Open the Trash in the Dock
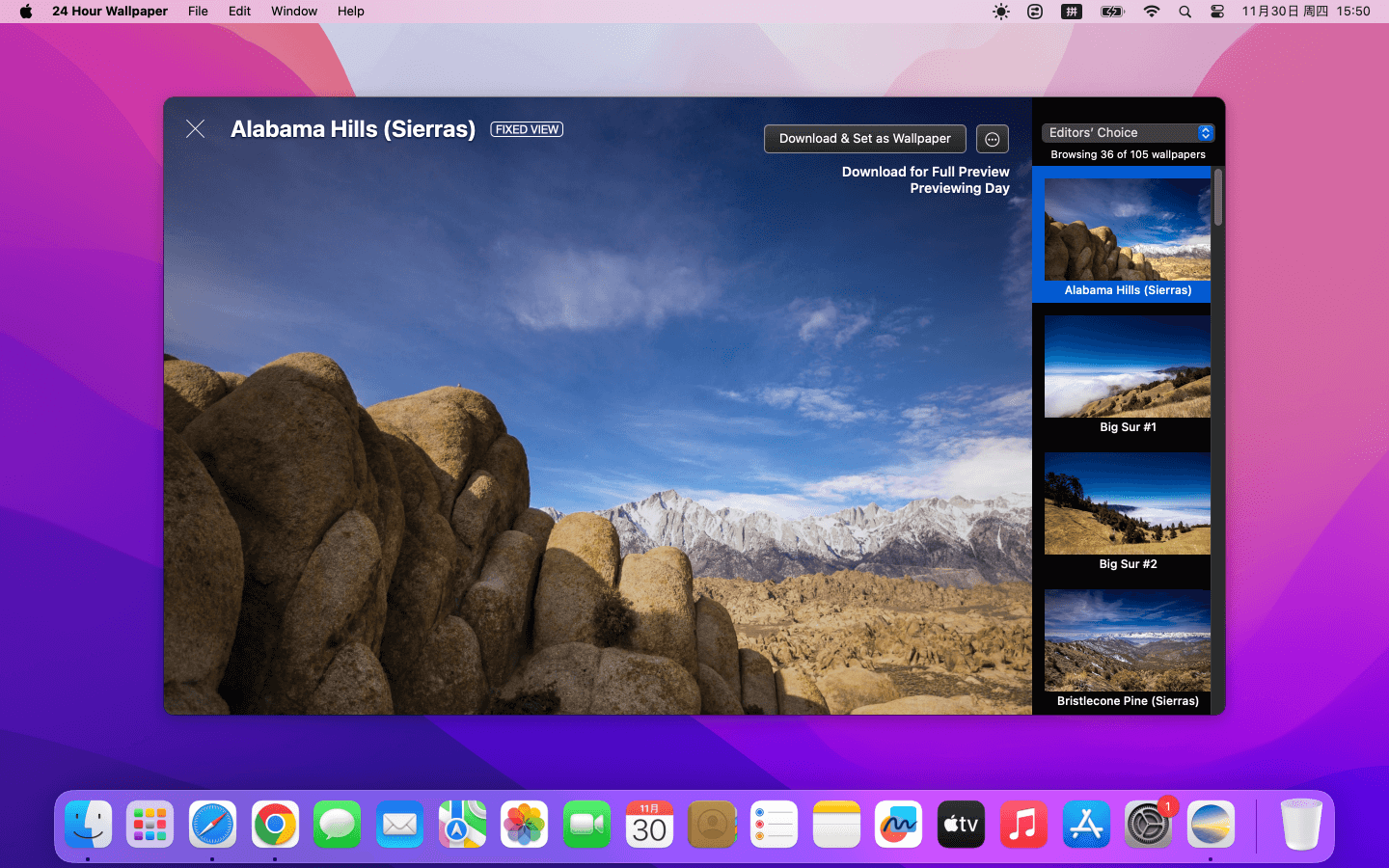Screen dimensions: 1389x868 point(1300,825)
